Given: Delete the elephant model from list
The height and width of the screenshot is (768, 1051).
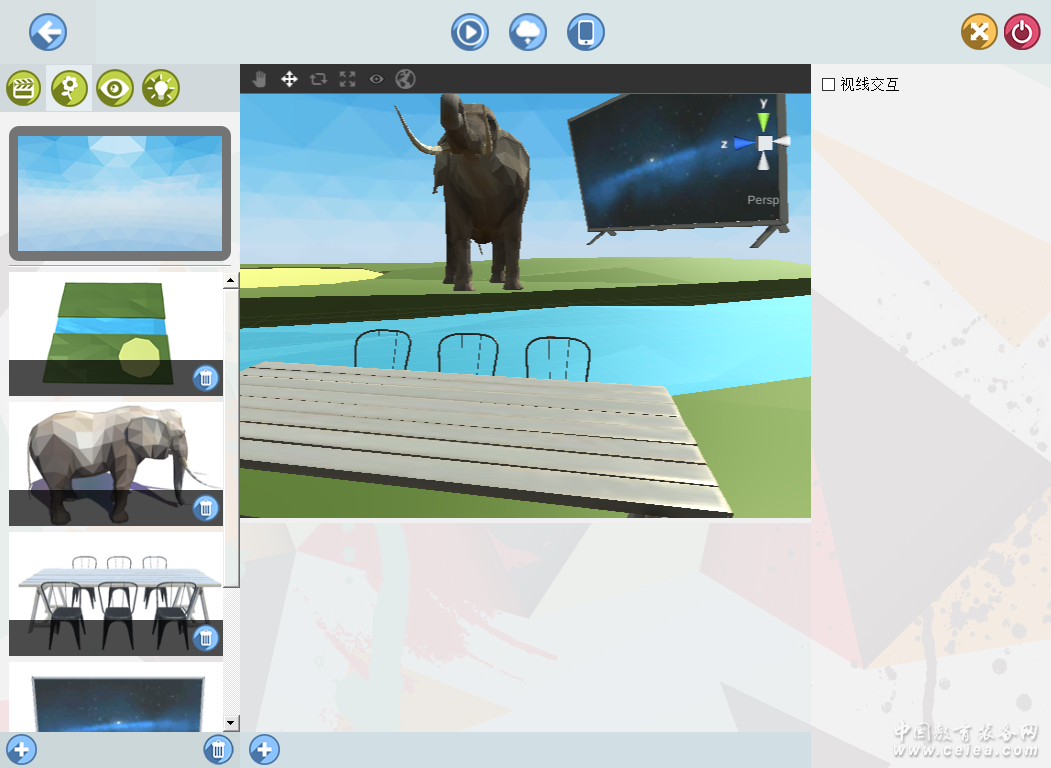Looking at the screenshot, I should pos(205,508).
